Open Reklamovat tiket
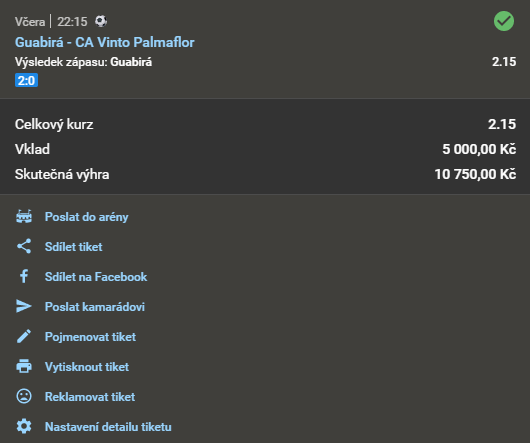This screenshot has height=443, width=530. (90, 397)
